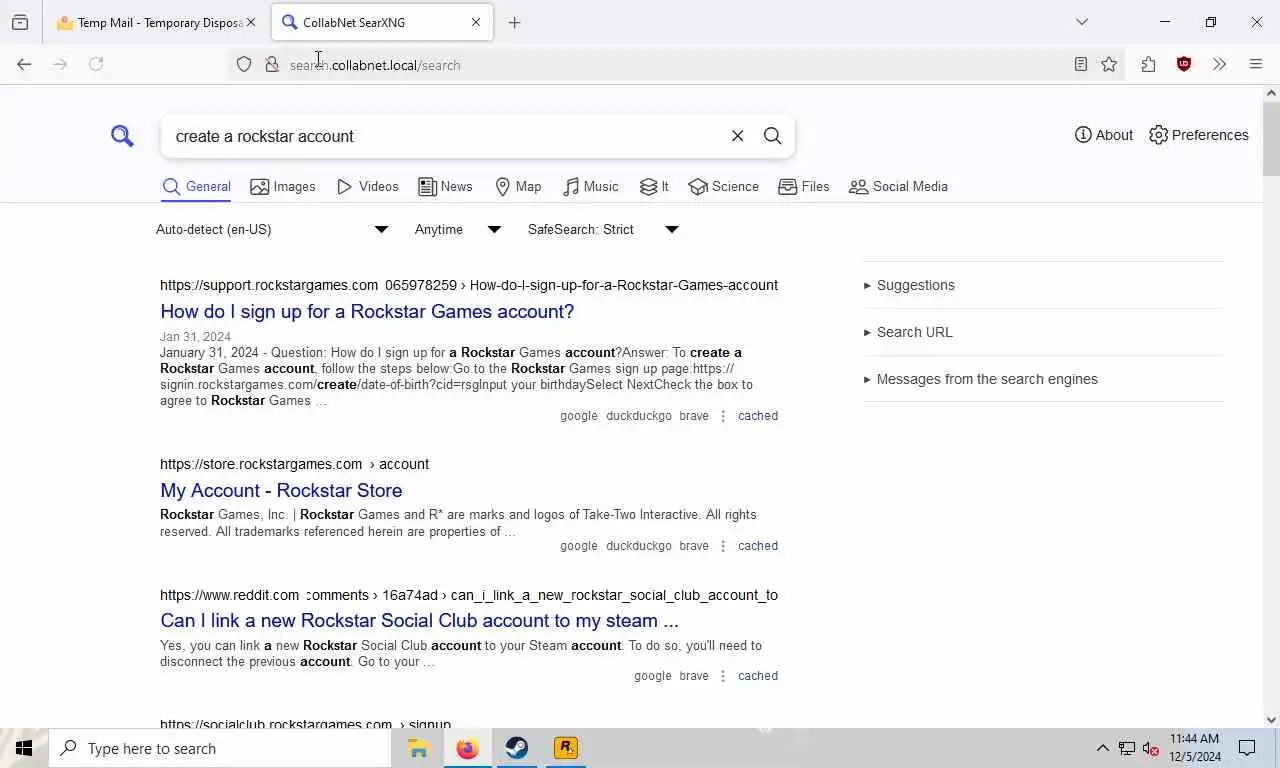
Task: Open the Anytime time range dropdown
Action: 458,229
